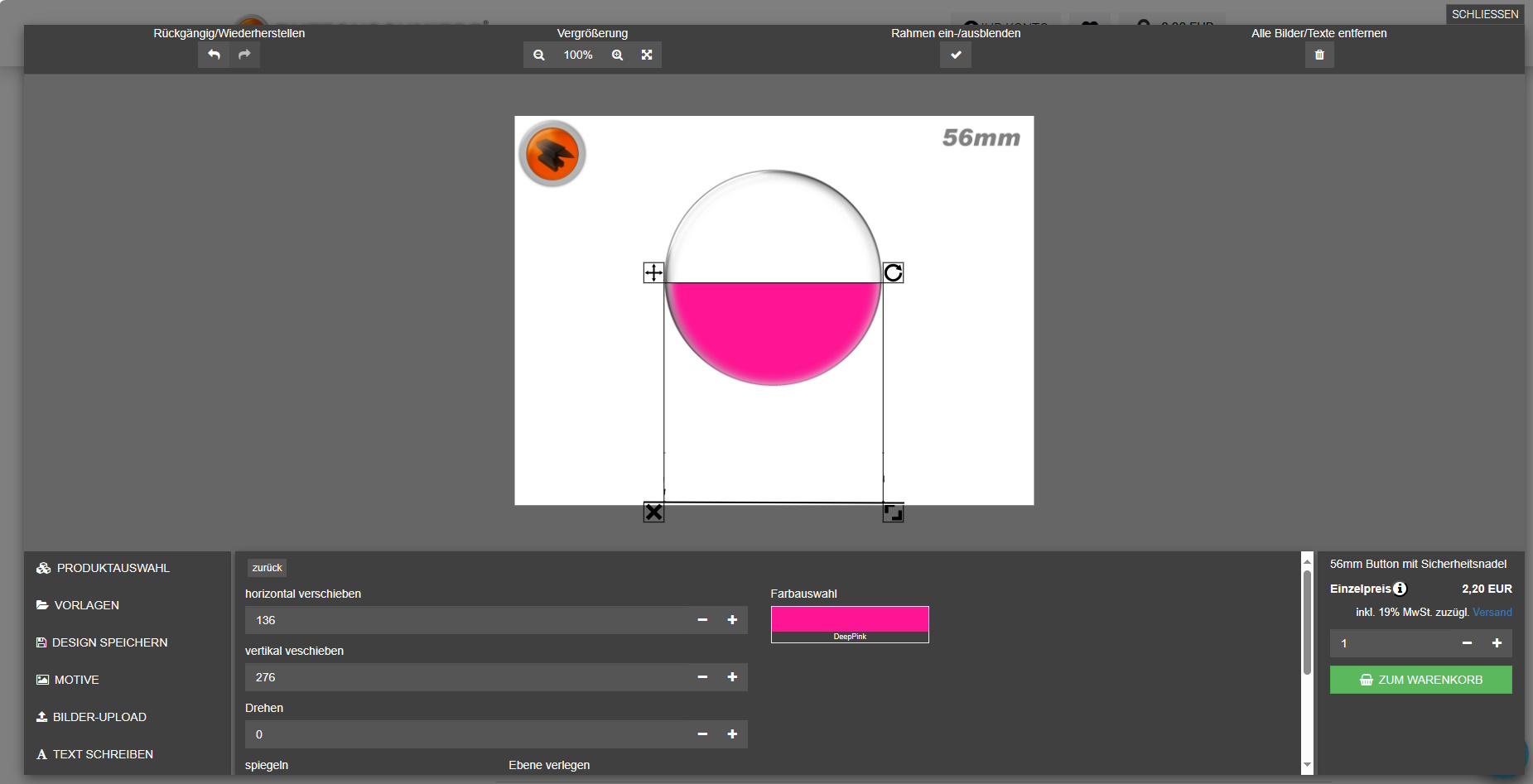Decrease vertikal verschieben value with minus

[x=702, y=677]
